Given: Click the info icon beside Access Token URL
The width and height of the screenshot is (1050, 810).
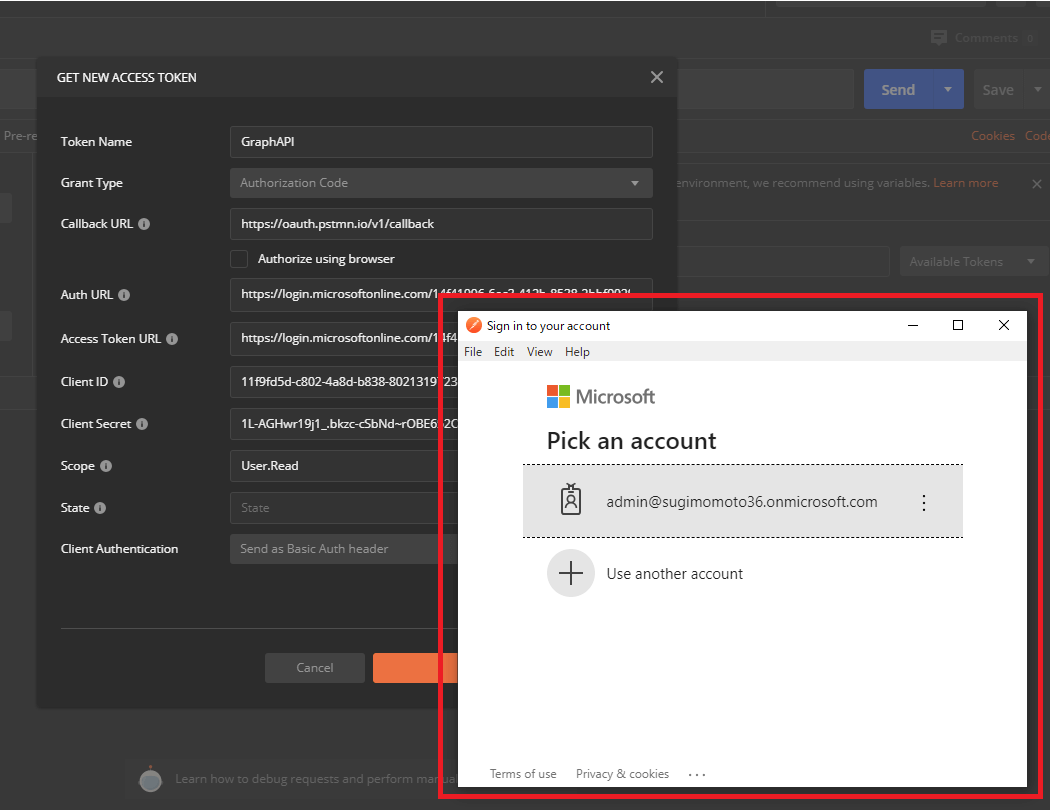Looking at the screenshot, I should point(172,339).
